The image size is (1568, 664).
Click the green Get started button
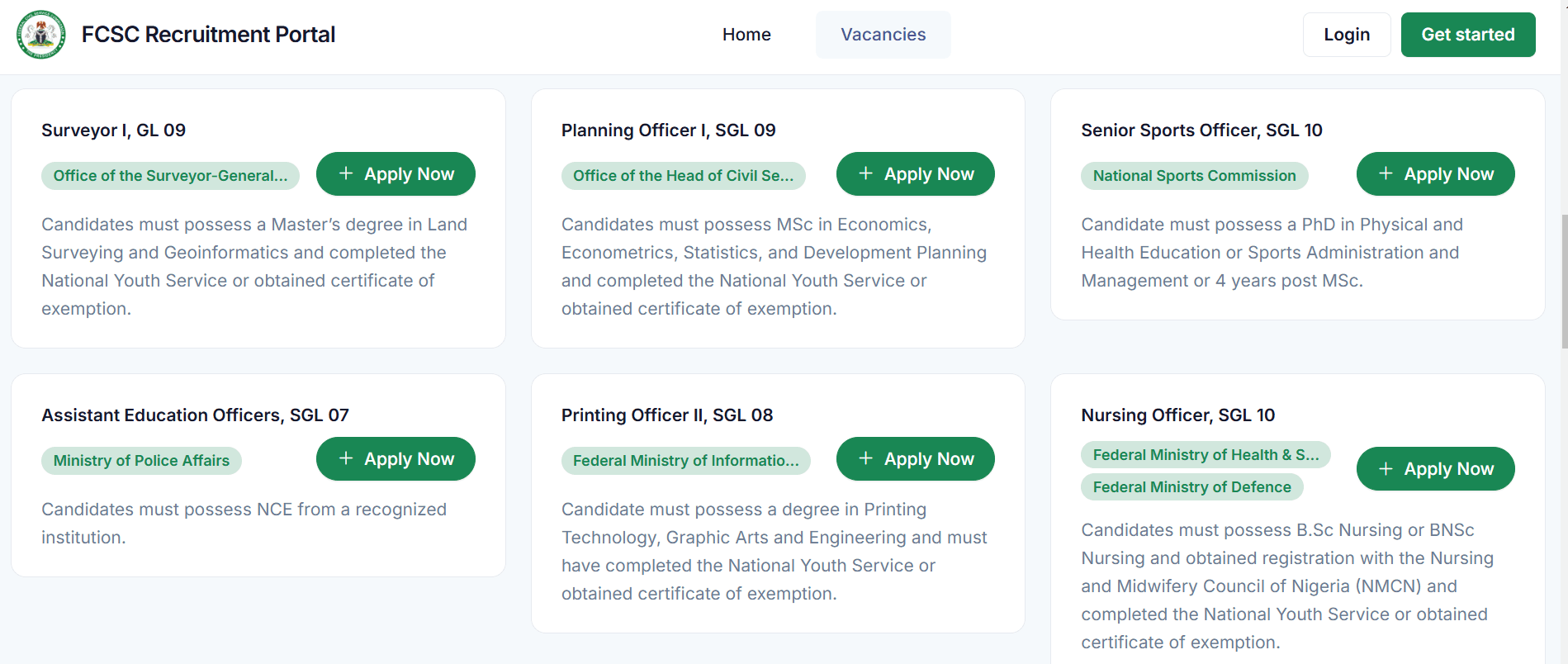pyautogui.click(x=1467, y=35)
